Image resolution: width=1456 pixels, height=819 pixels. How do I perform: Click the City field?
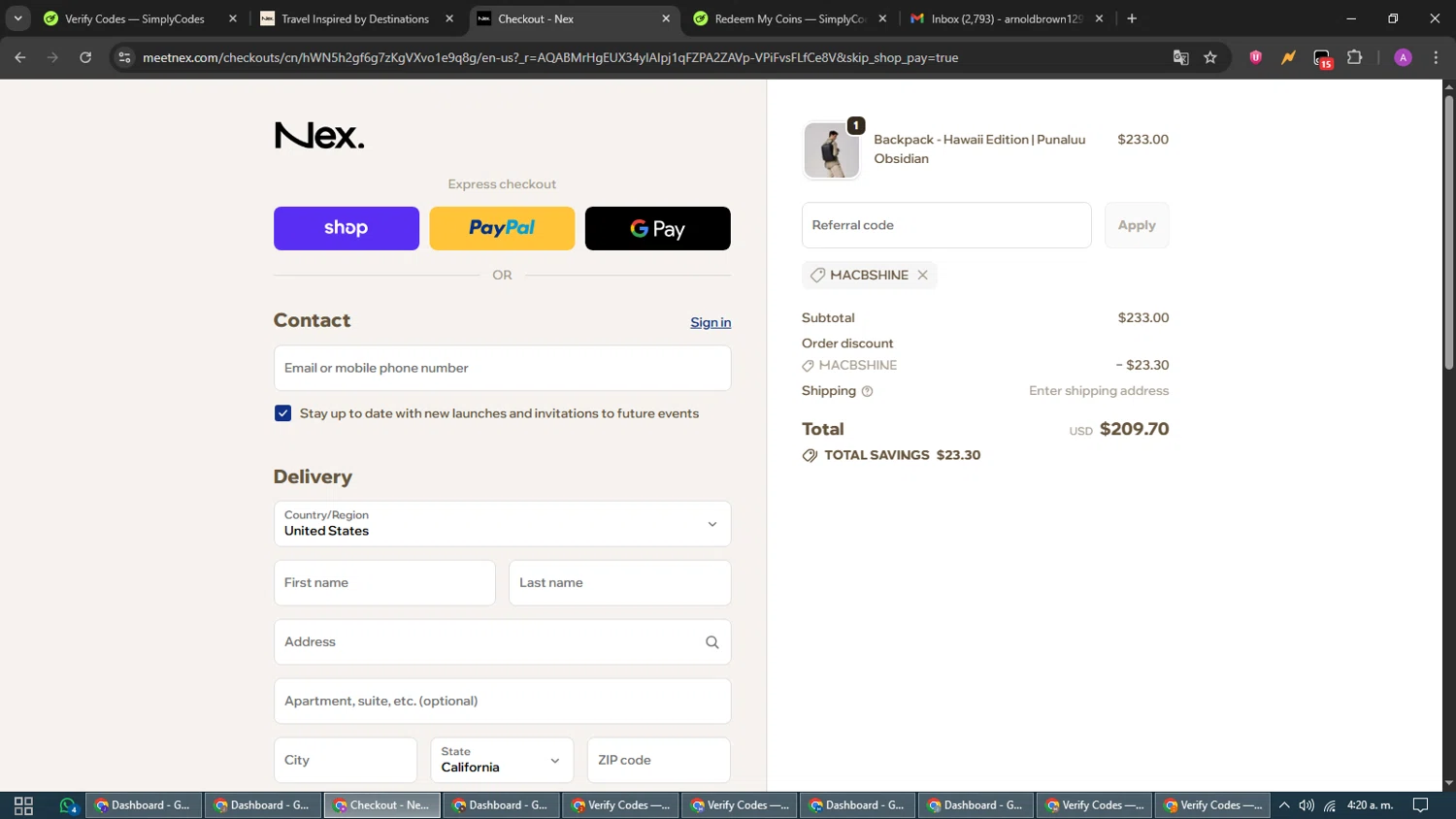click(x=346, y=760)
